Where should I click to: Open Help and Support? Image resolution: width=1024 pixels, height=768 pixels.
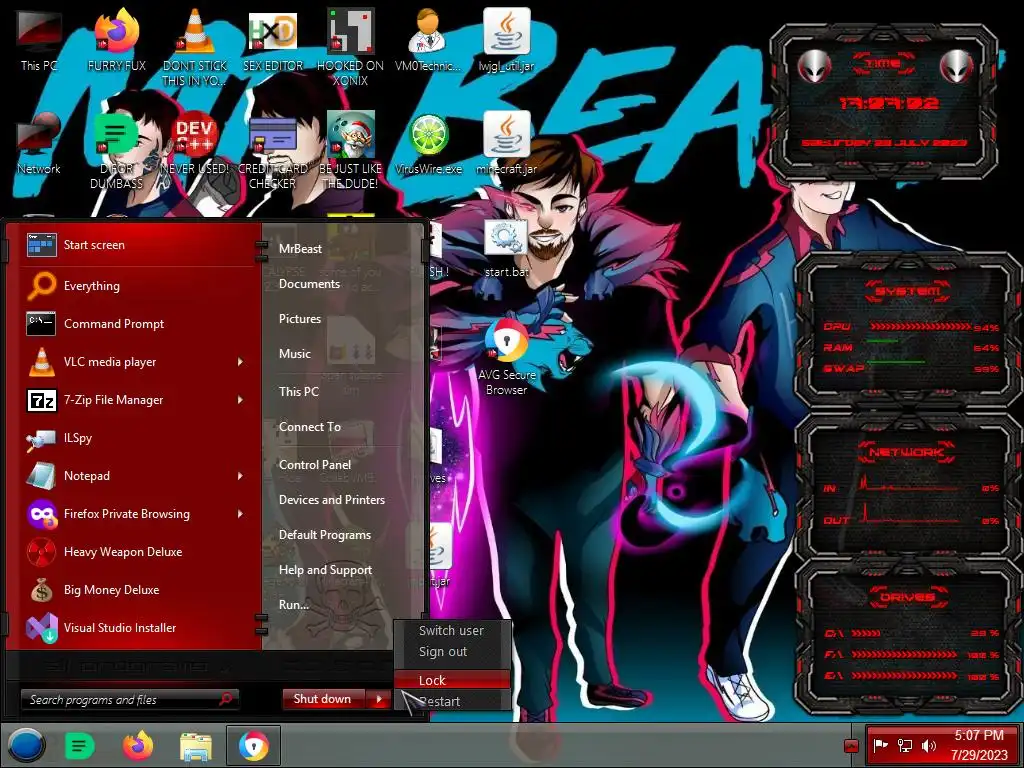pos(325,570)
